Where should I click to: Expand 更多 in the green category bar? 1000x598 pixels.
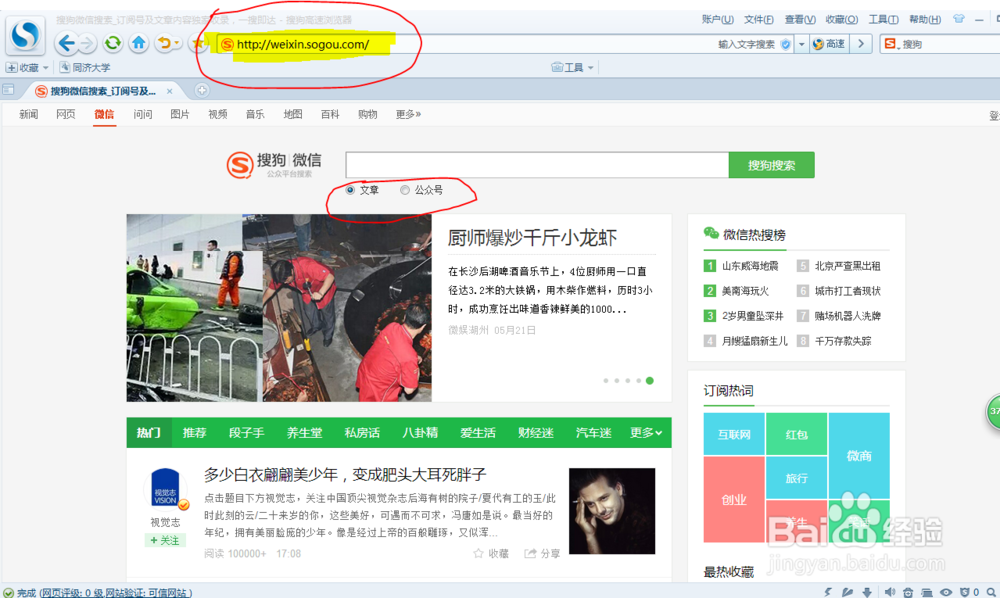pos(645,433)
